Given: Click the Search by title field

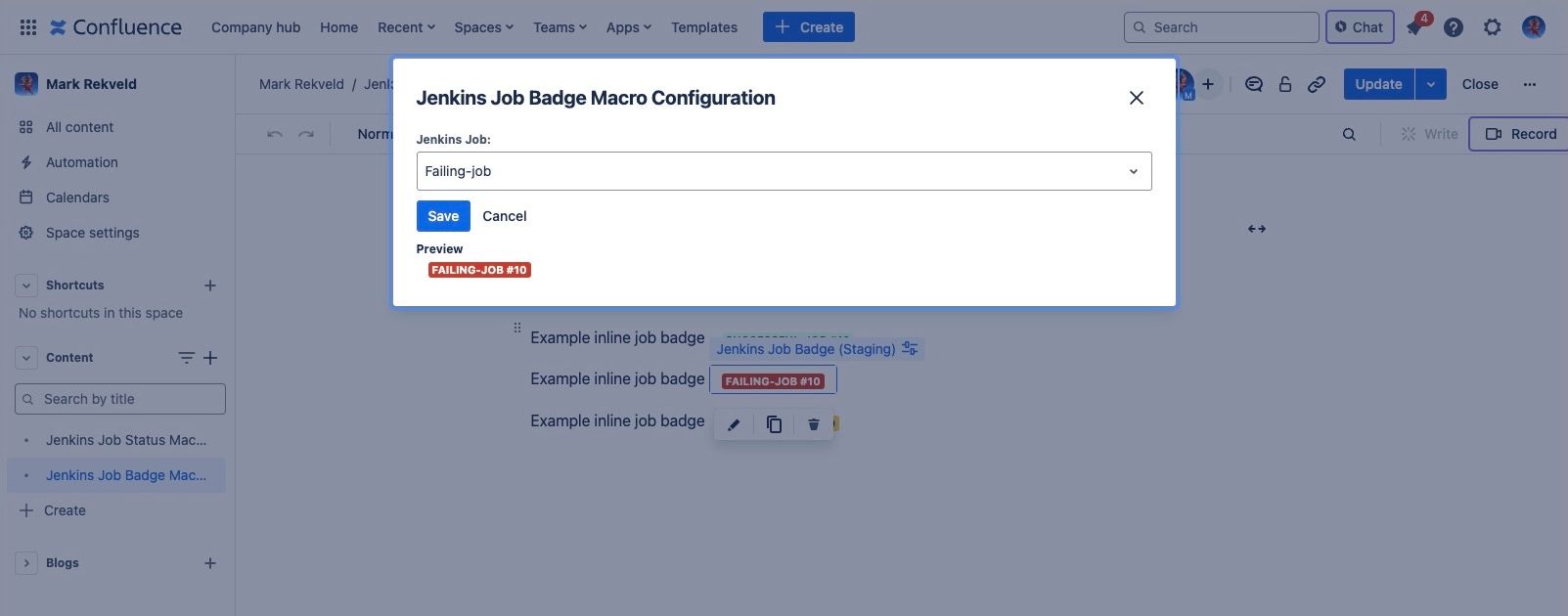Looking at the screenshot, I should (120, 399).
